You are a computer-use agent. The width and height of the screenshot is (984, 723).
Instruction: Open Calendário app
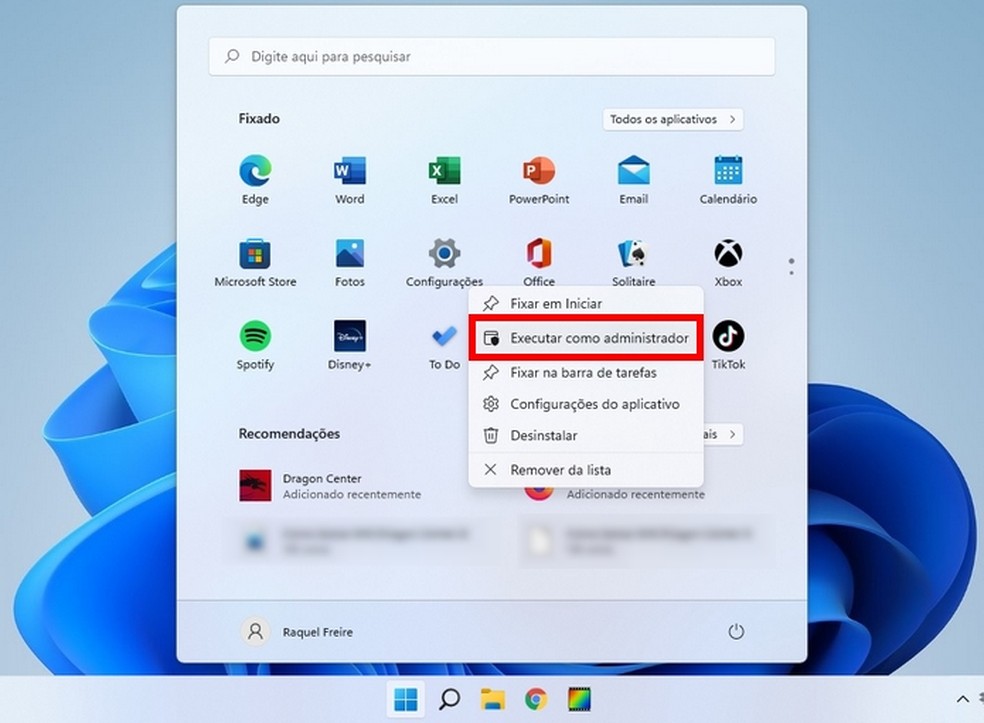coord(728,180)
